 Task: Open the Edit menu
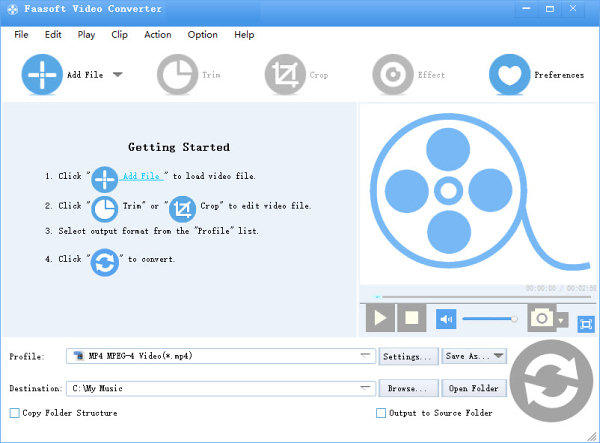[53, 35]
